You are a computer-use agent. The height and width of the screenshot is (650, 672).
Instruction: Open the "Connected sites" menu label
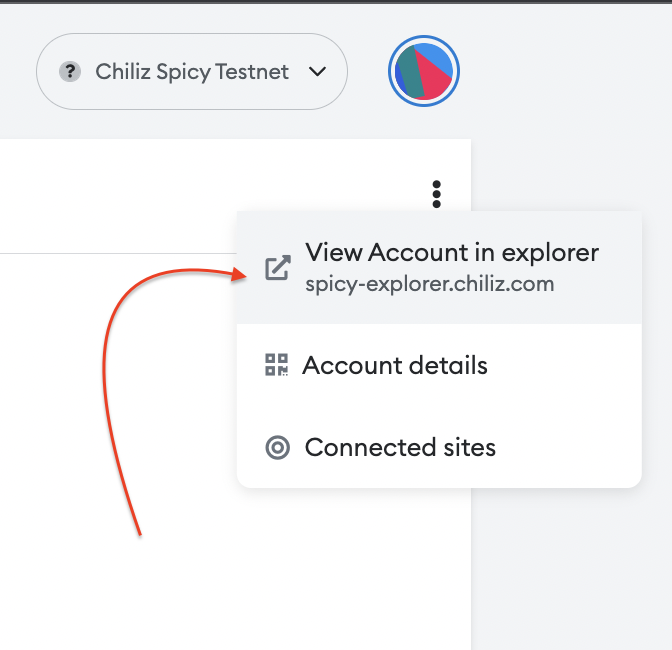pos(400,447)
